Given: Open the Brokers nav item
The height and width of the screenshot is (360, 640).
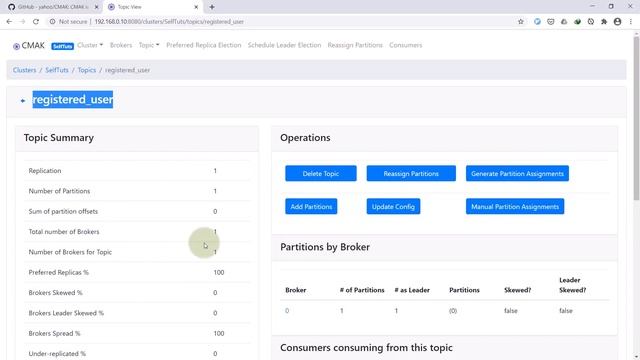Looking at the screenshot, I should (x=121, y=45).
